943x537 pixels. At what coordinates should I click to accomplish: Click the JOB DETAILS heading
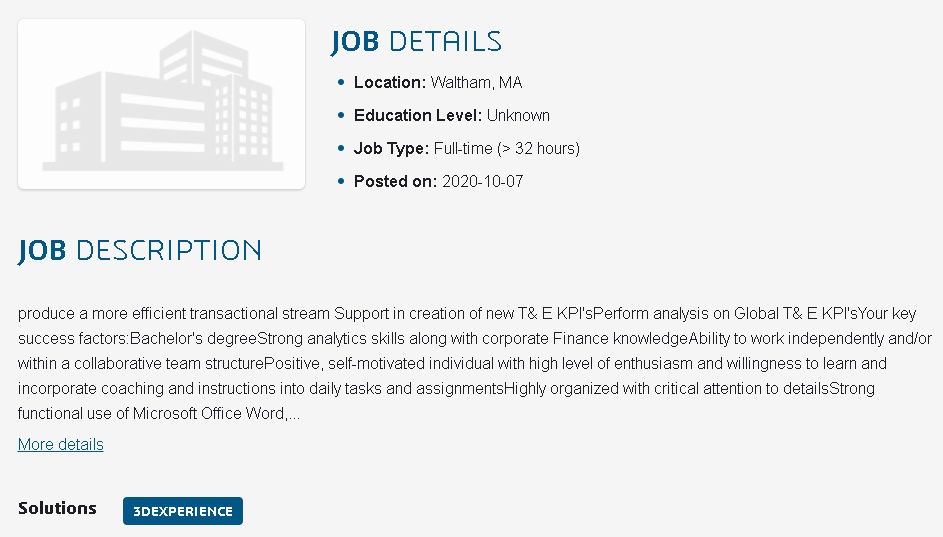pos(416,42)
